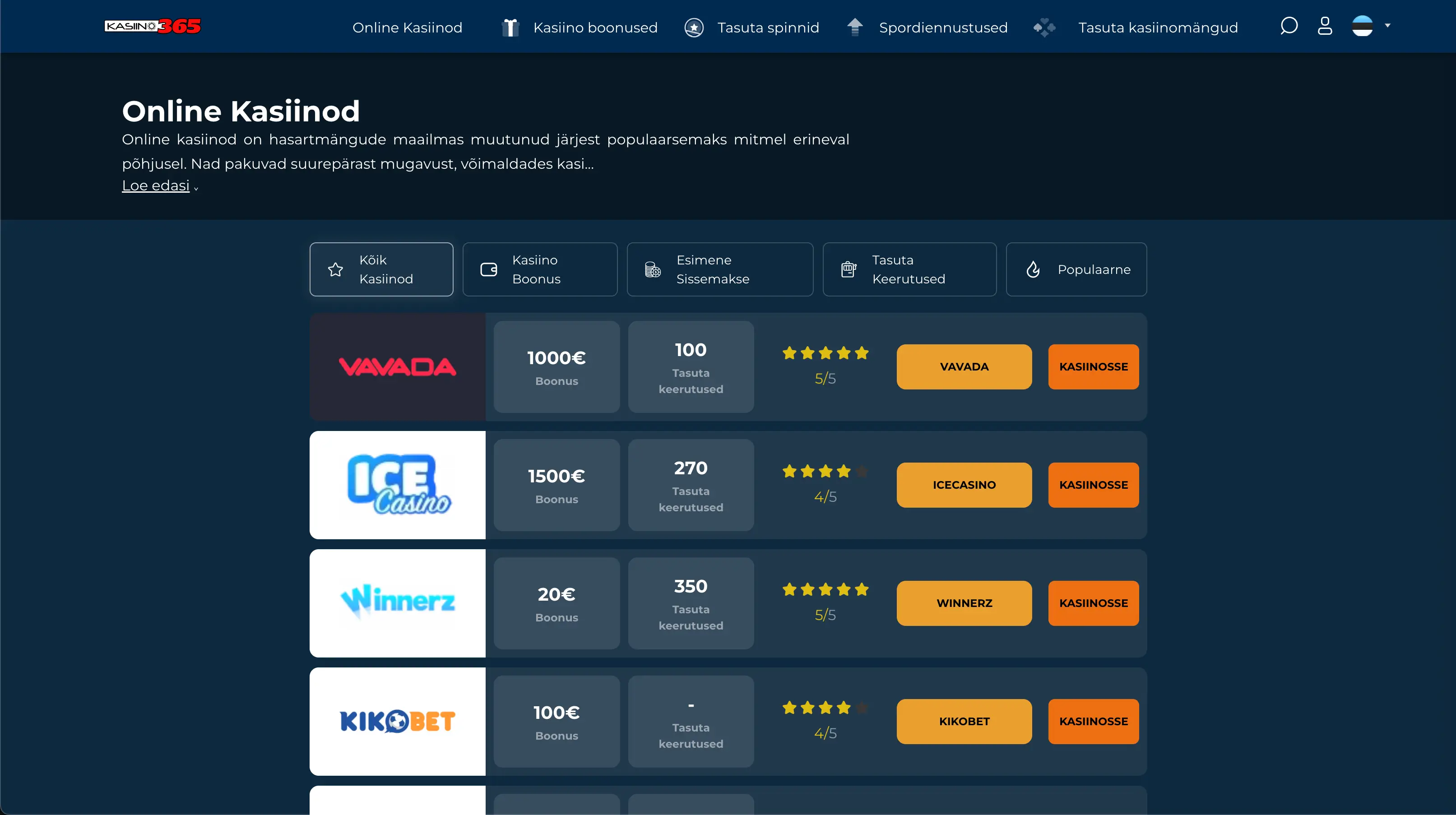Screen dimensions: 1456x815
Task: Open Online Kasiinod menu item
Action: 408,27
